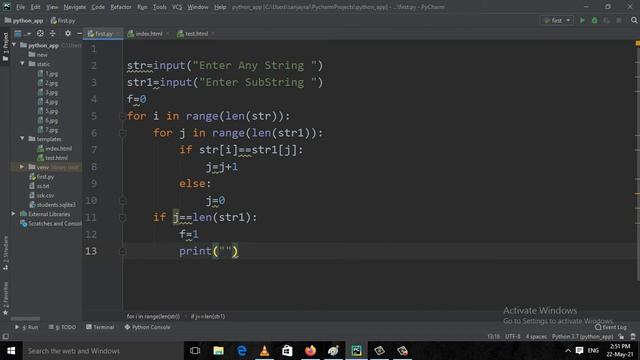This screenshot has height=360, width=640.
Task: Open the Run tool window button
Action: (27, 327)
